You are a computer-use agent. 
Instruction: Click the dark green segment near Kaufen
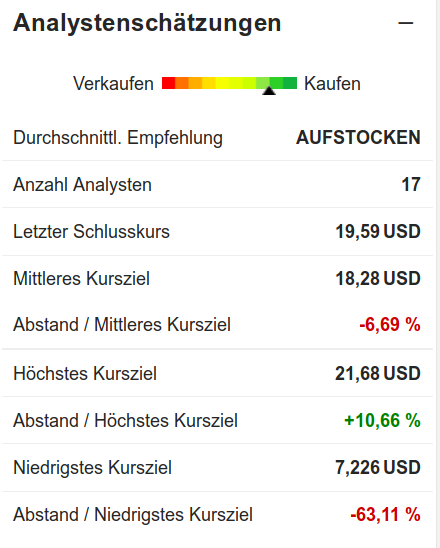[x=290, y=83]
